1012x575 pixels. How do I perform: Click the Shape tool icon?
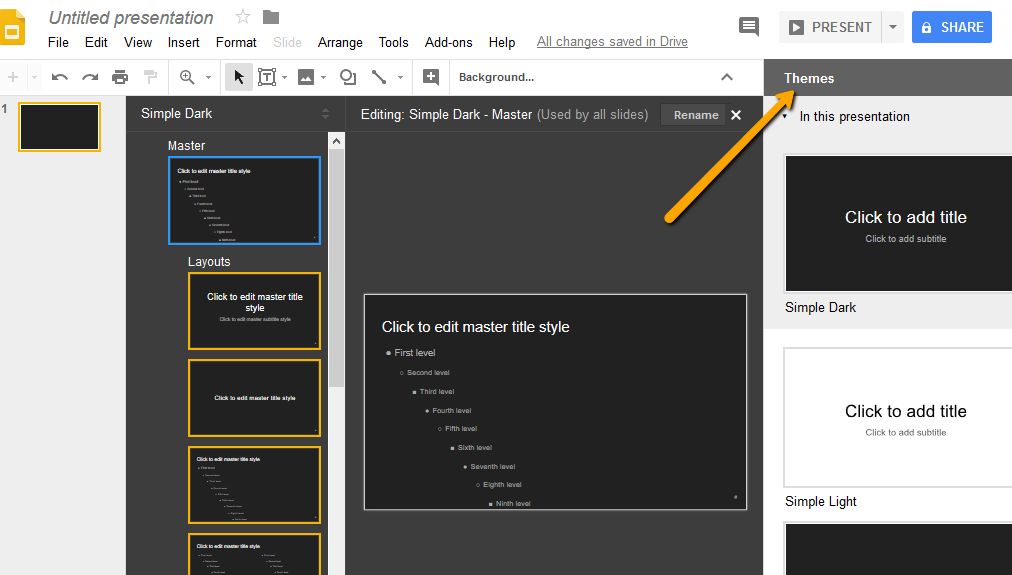click(x=347, y=77)
